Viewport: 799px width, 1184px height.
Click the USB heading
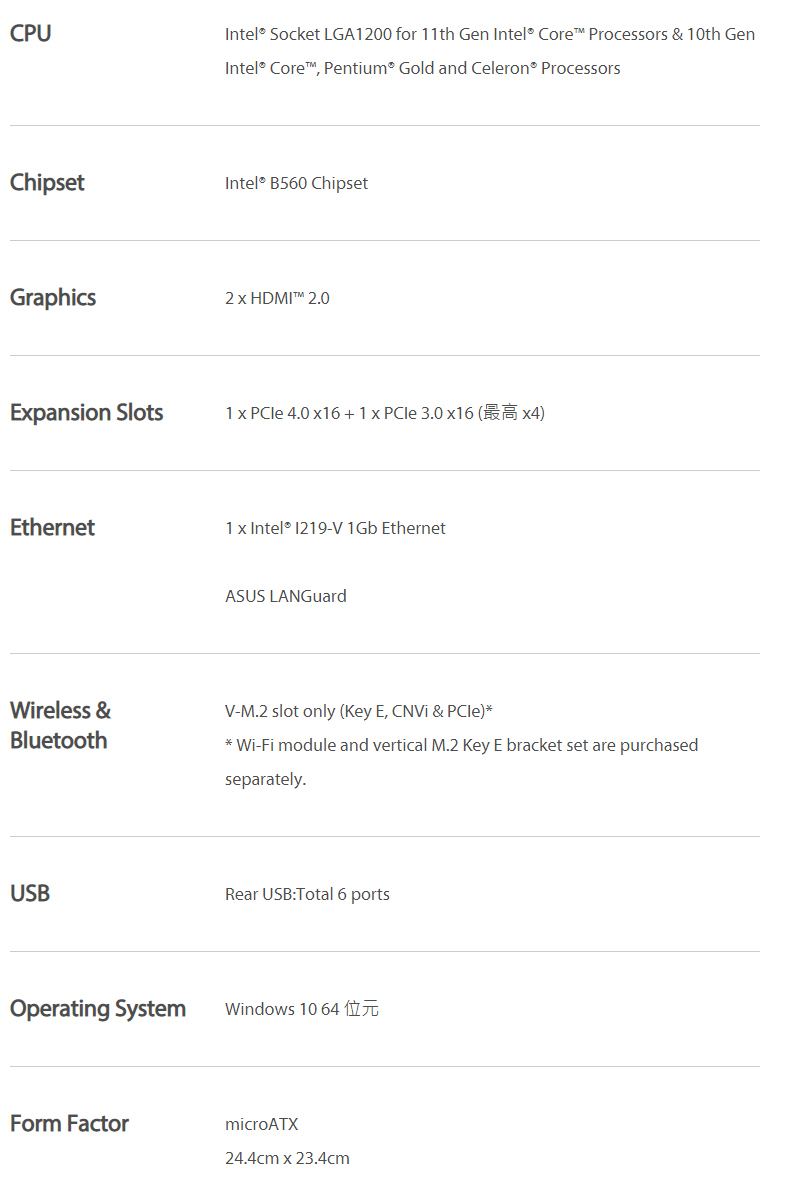pyautogui.click(x=30, y=894)
